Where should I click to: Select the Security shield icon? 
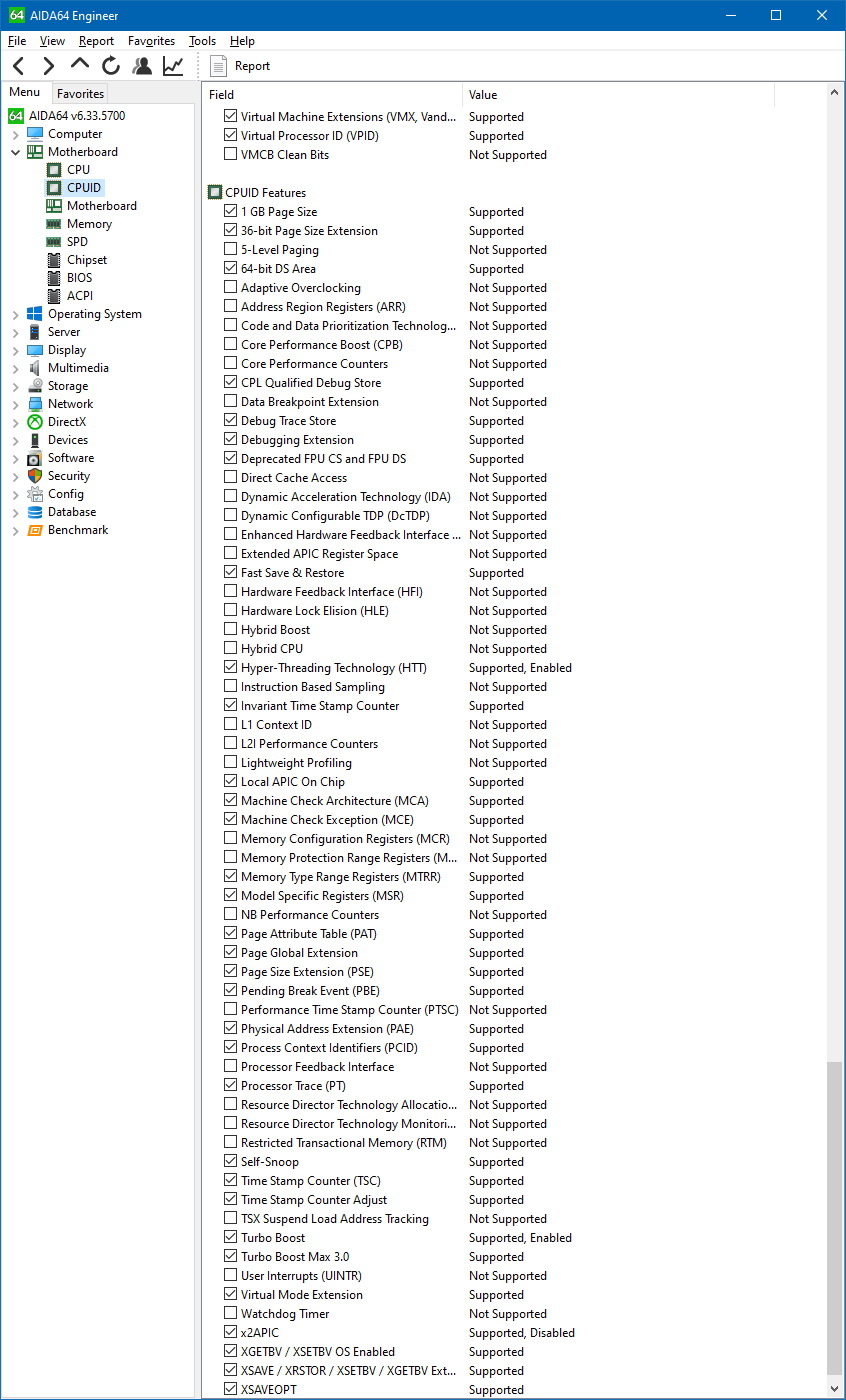tap(35, 476)
